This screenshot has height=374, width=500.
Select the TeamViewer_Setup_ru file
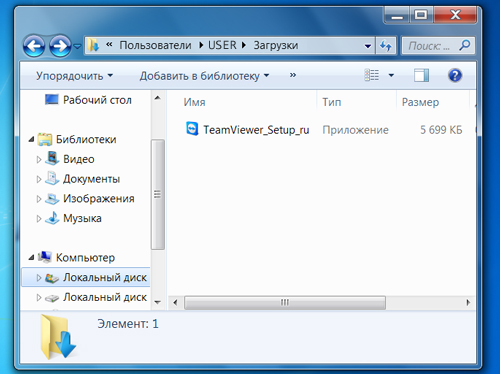(256, 130)
